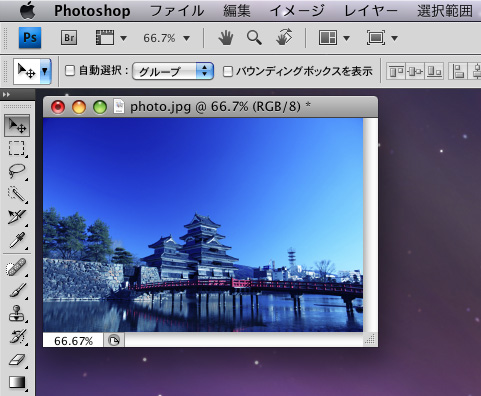Select the Brush tool
The height and width of the screenshot is (396, 481).
17,290
